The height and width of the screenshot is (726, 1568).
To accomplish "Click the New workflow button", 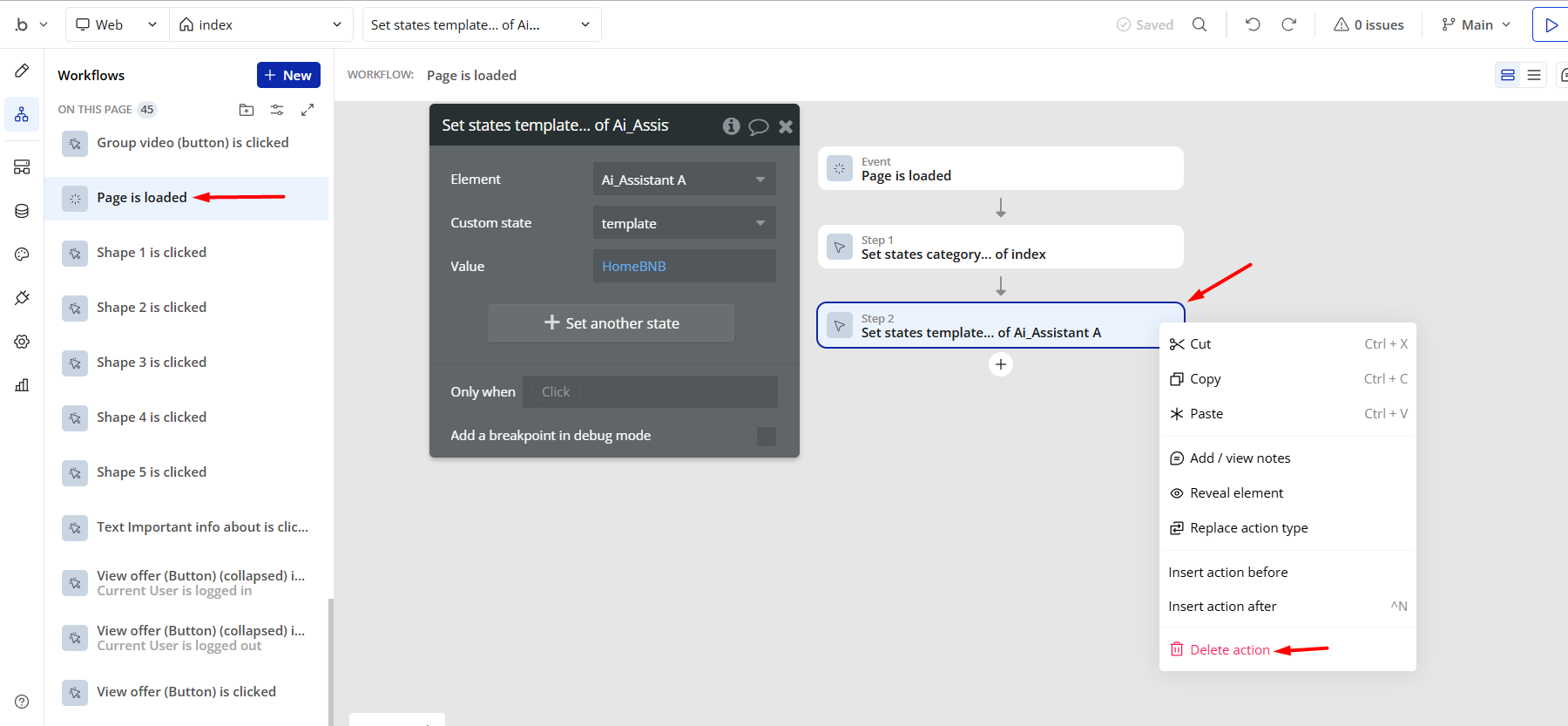I will [288, 75].
